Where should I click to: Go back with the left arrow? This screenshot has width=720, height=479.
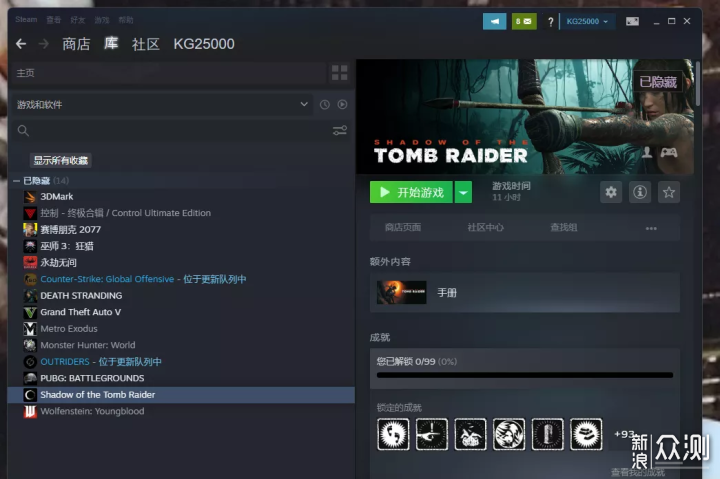click(21, 44)
